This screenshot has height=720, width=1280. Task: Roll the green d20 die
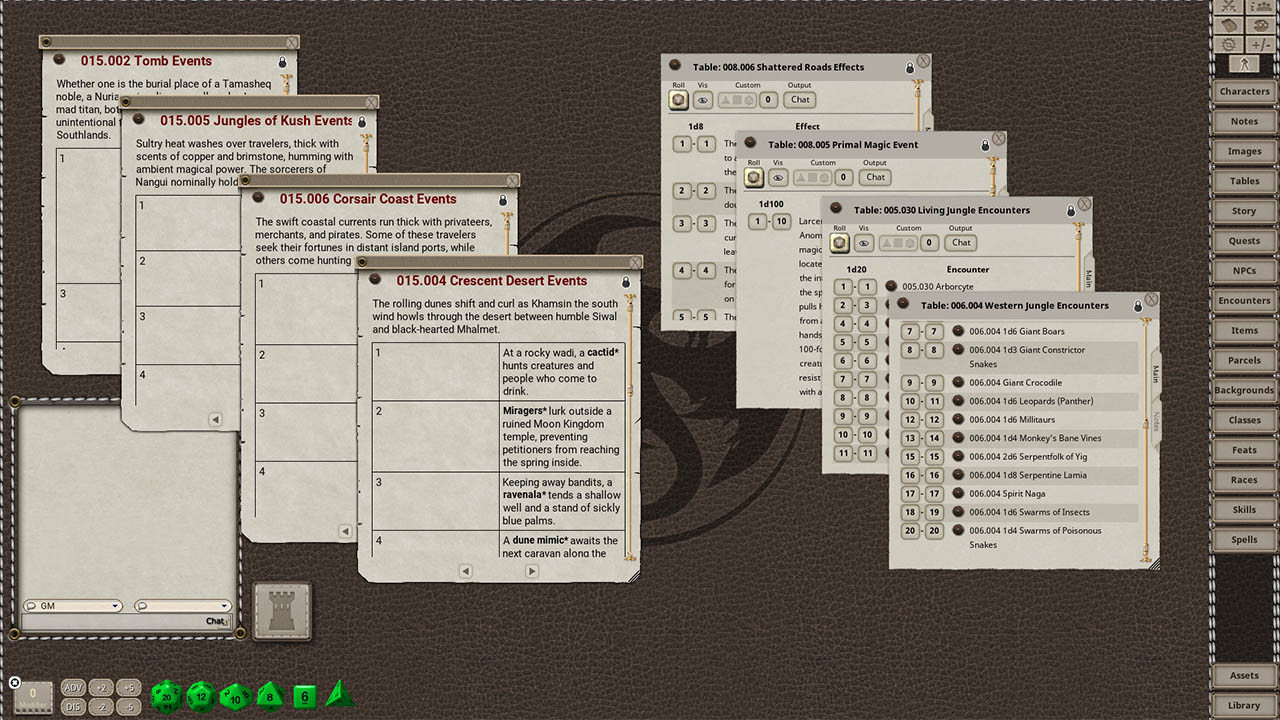tap(165, 696)
